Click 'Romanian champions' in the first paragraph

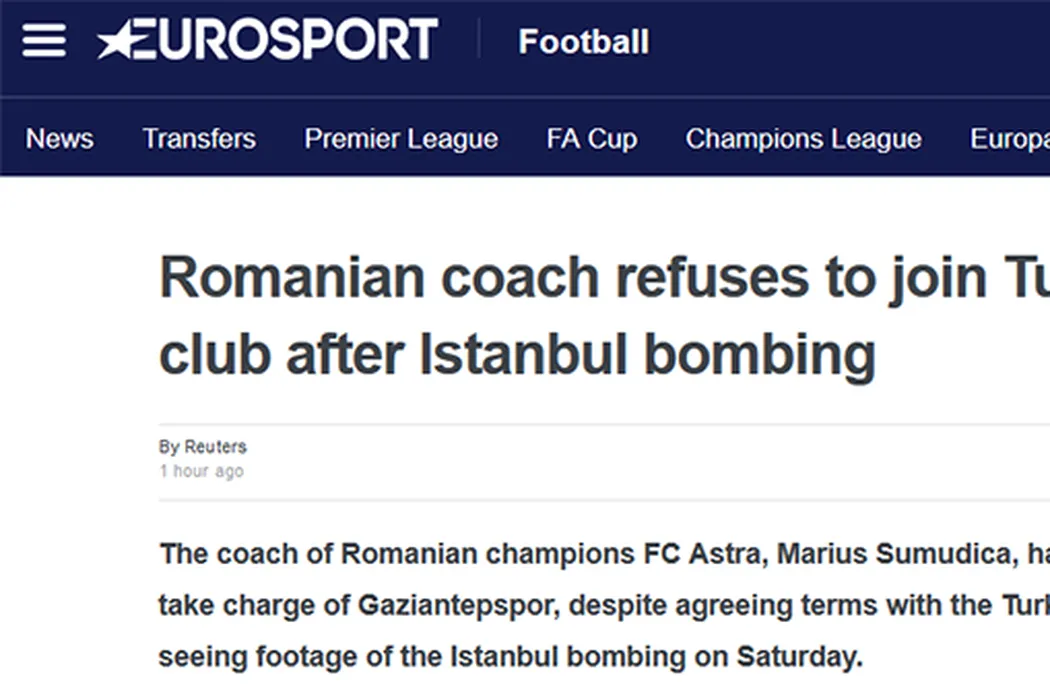tap(487, 554)
